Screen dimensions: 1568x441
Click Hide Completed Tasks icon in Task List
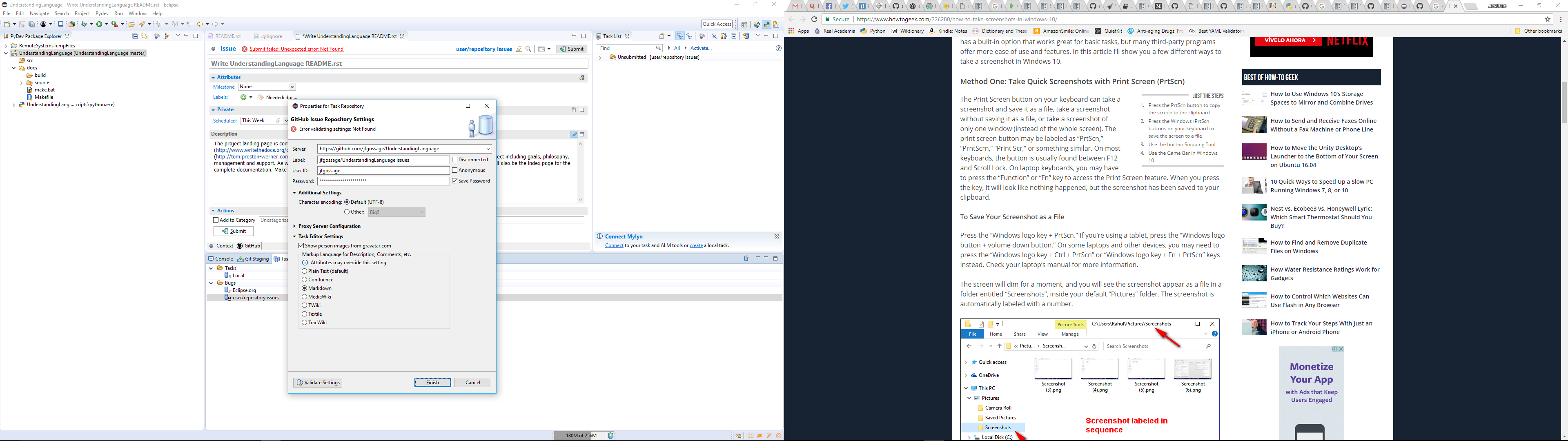pyautogui.click(x=715, y=36)
